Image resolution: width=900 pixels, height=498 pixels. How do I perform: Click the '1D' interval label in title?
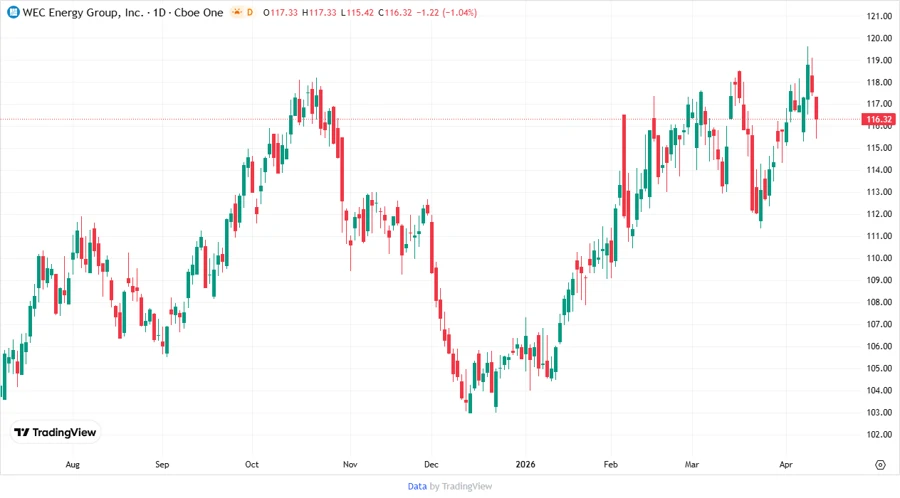pyautogui.click(x=159, y=12)
